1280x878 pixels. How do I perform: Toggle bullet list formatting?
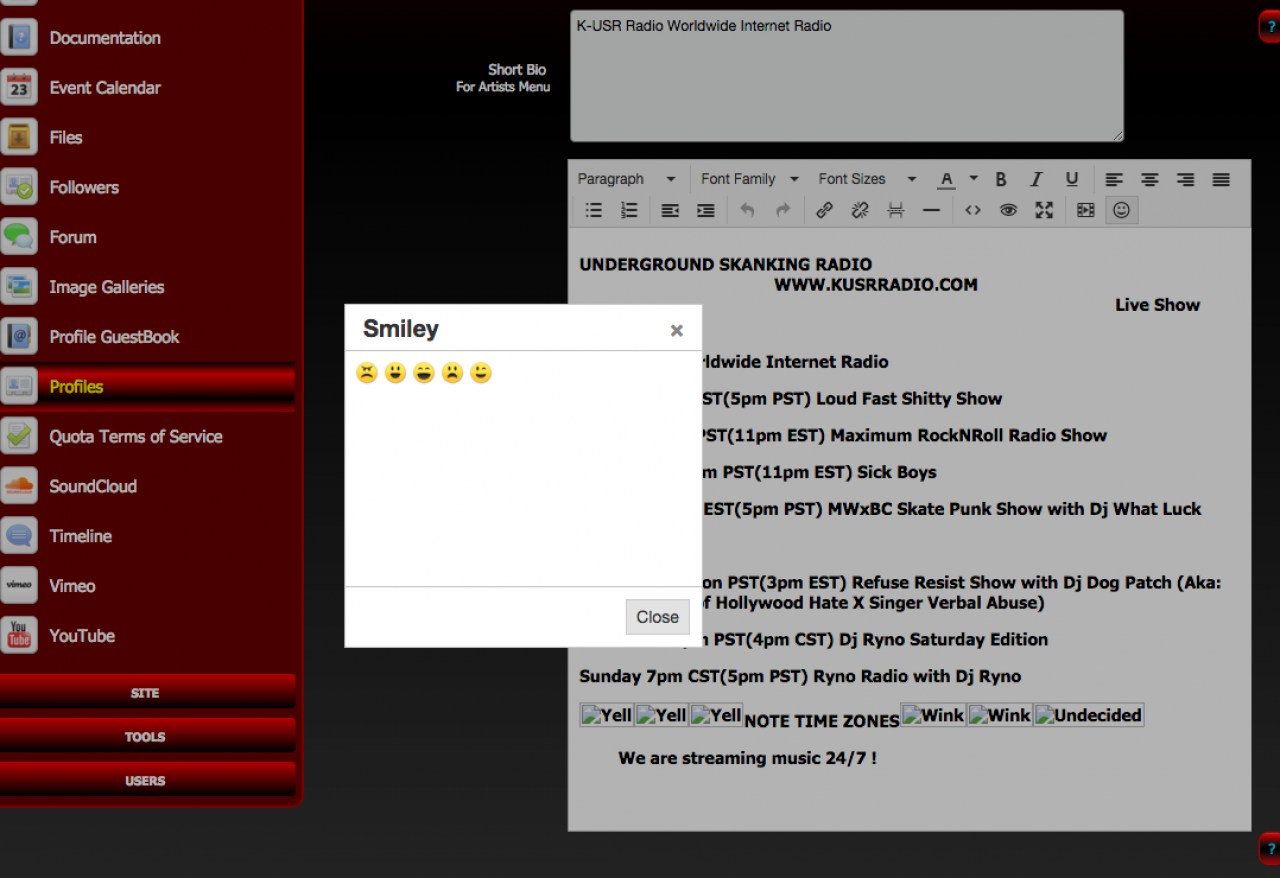point(594,210)
